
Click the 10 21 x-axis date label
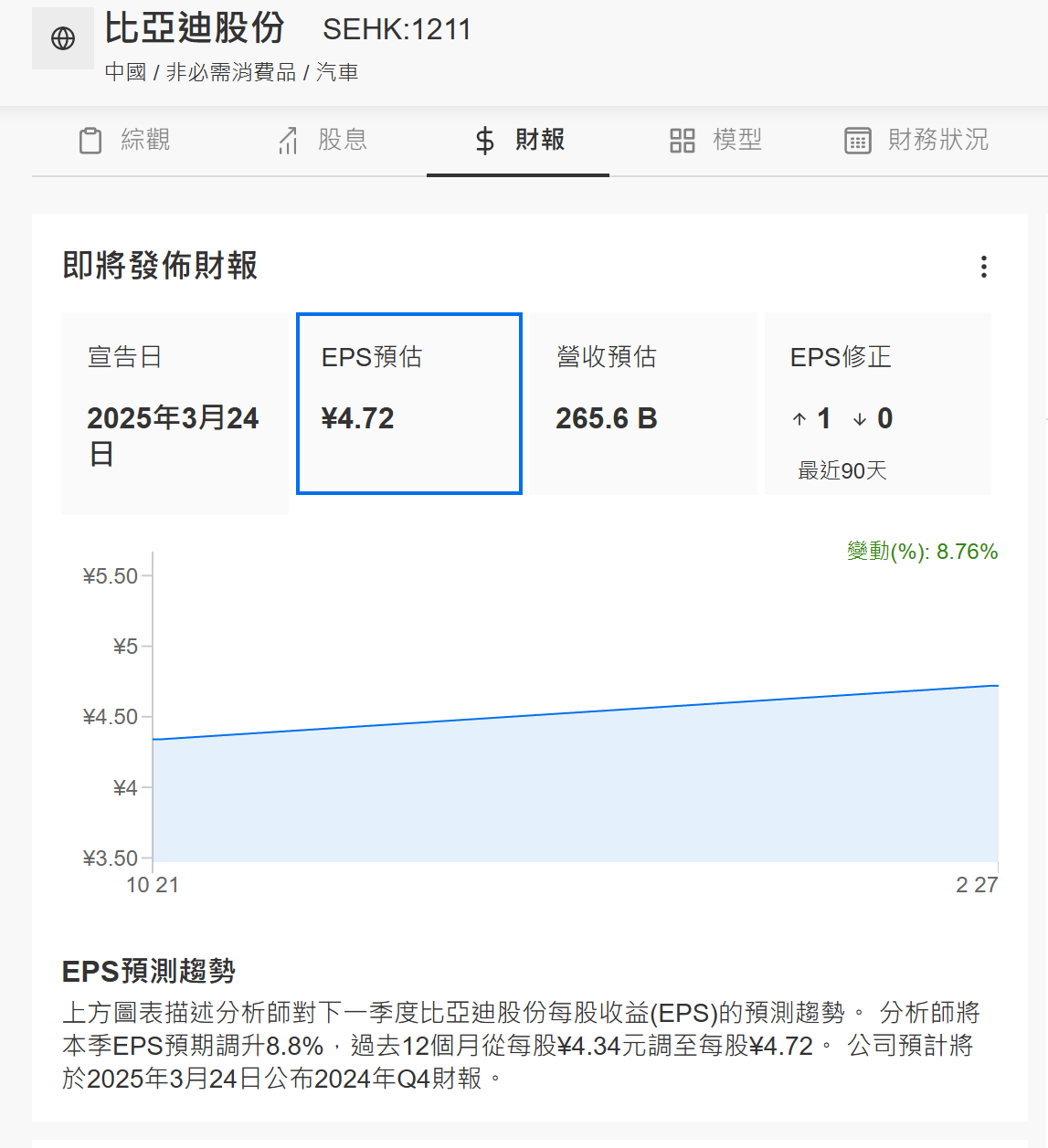click(x=153, y=885)
